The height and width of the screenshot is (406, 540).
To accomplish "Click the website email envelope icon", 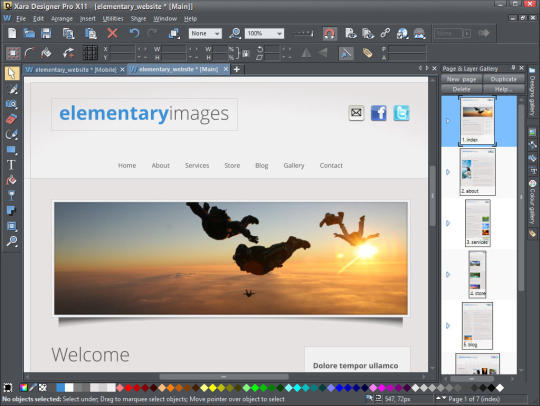I will 356,113.
